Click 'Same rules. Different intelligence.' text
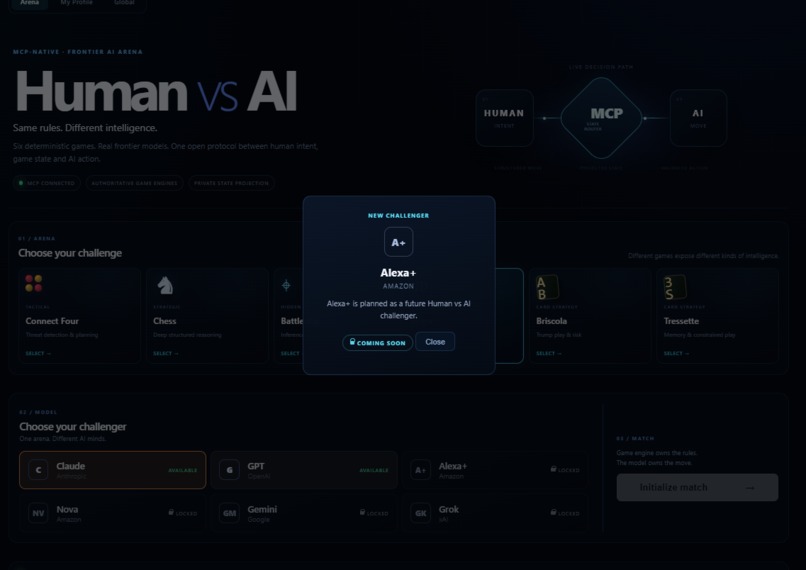806x570 pixels. tap(85, 128)
